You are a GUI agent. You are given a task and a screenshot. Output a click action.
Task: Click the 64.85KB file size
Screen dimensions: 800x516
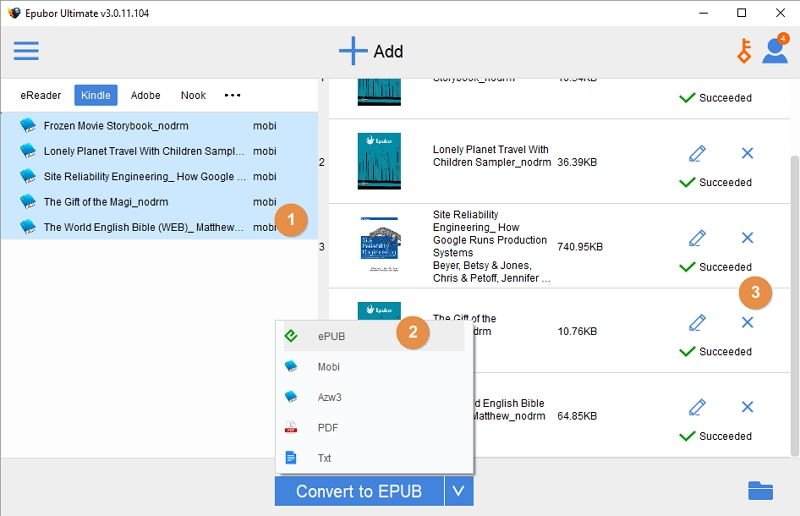tap(577, 416)
